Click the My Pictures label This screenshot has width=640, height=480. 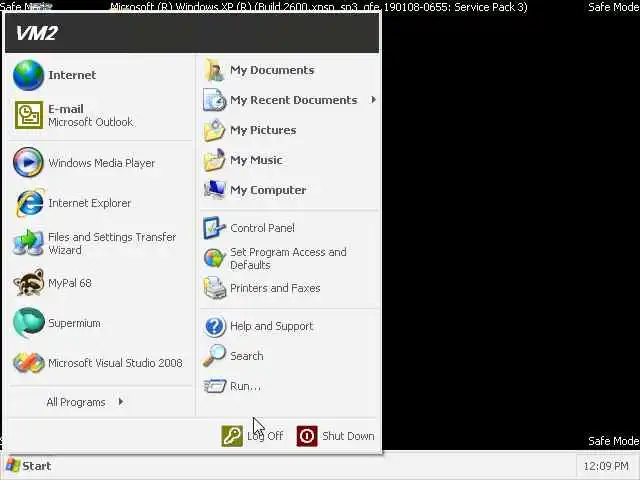pos(263,130)
